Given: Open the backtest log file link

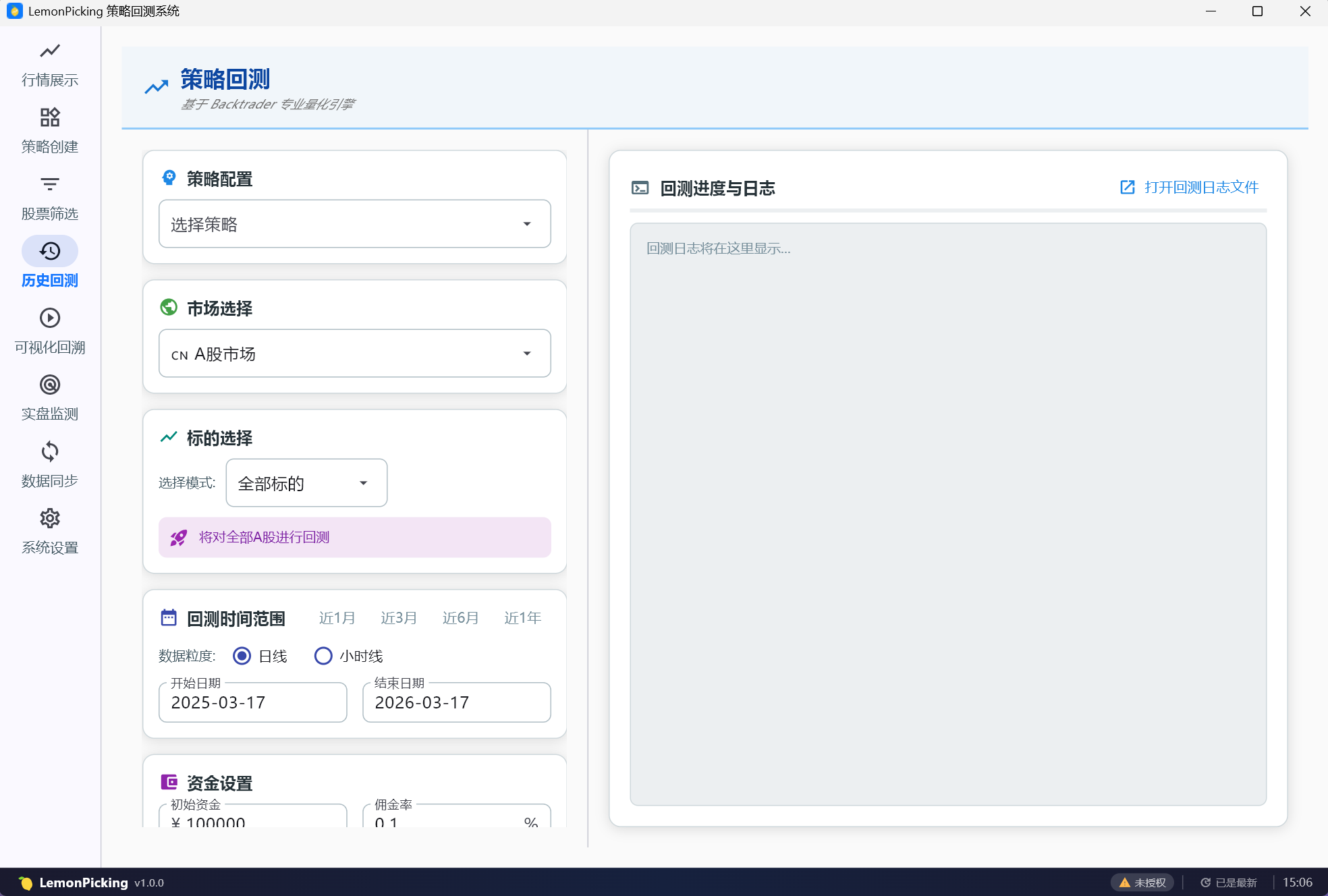Looking at the screenshot, I should click(1189, 187).
